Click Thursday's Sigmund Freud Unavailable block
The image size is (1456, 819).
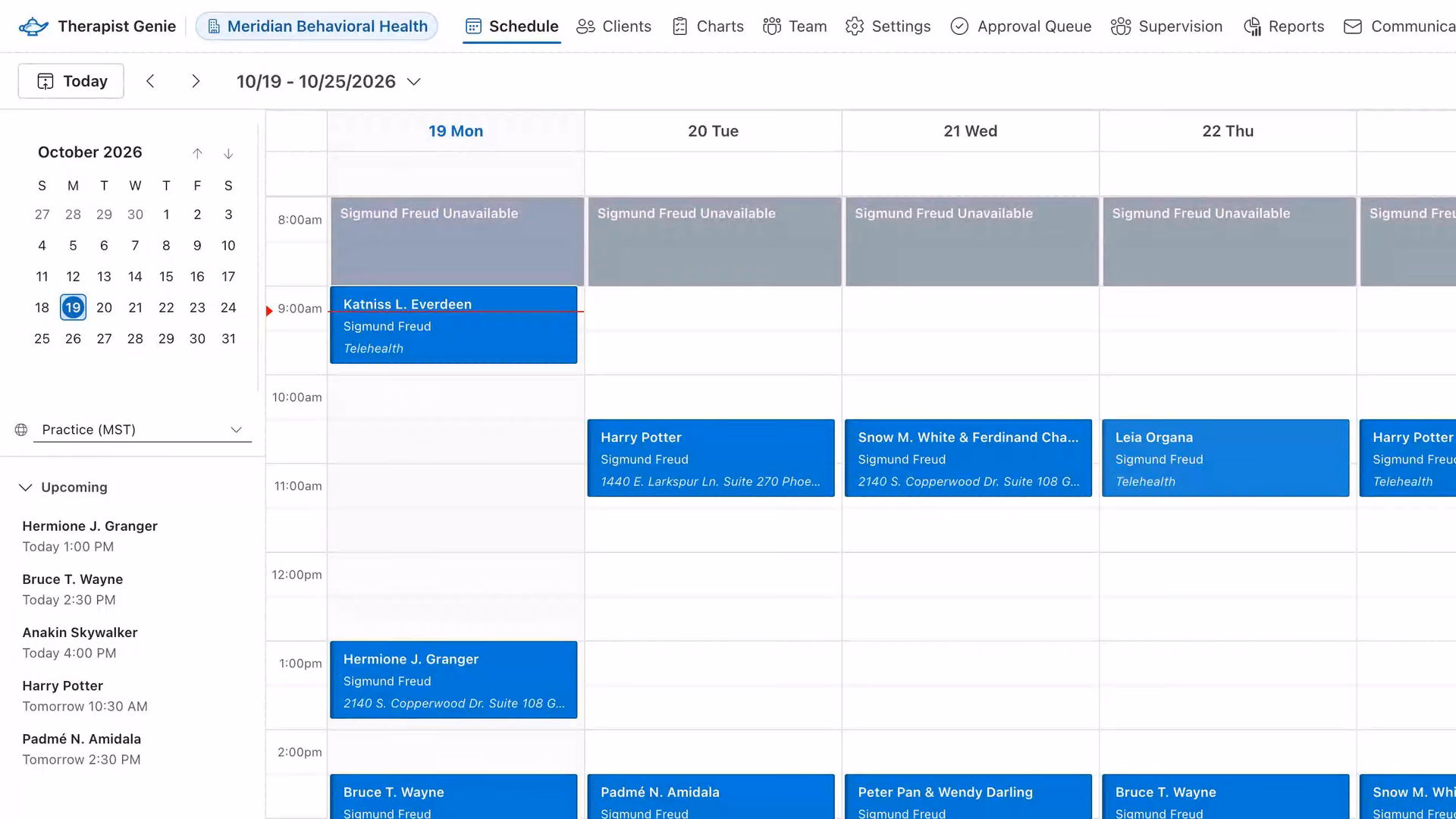click(x=1229, y=242)
